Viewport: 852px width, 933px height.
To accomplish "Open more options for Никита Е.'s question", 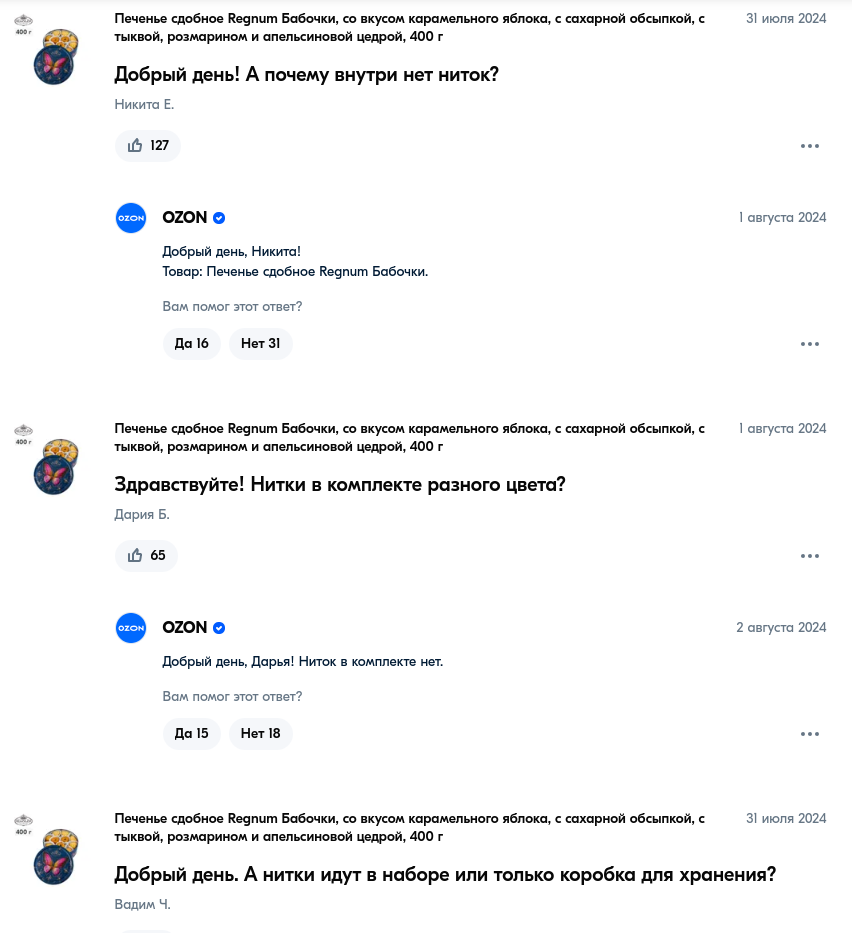I will click(x=810, y=146).
